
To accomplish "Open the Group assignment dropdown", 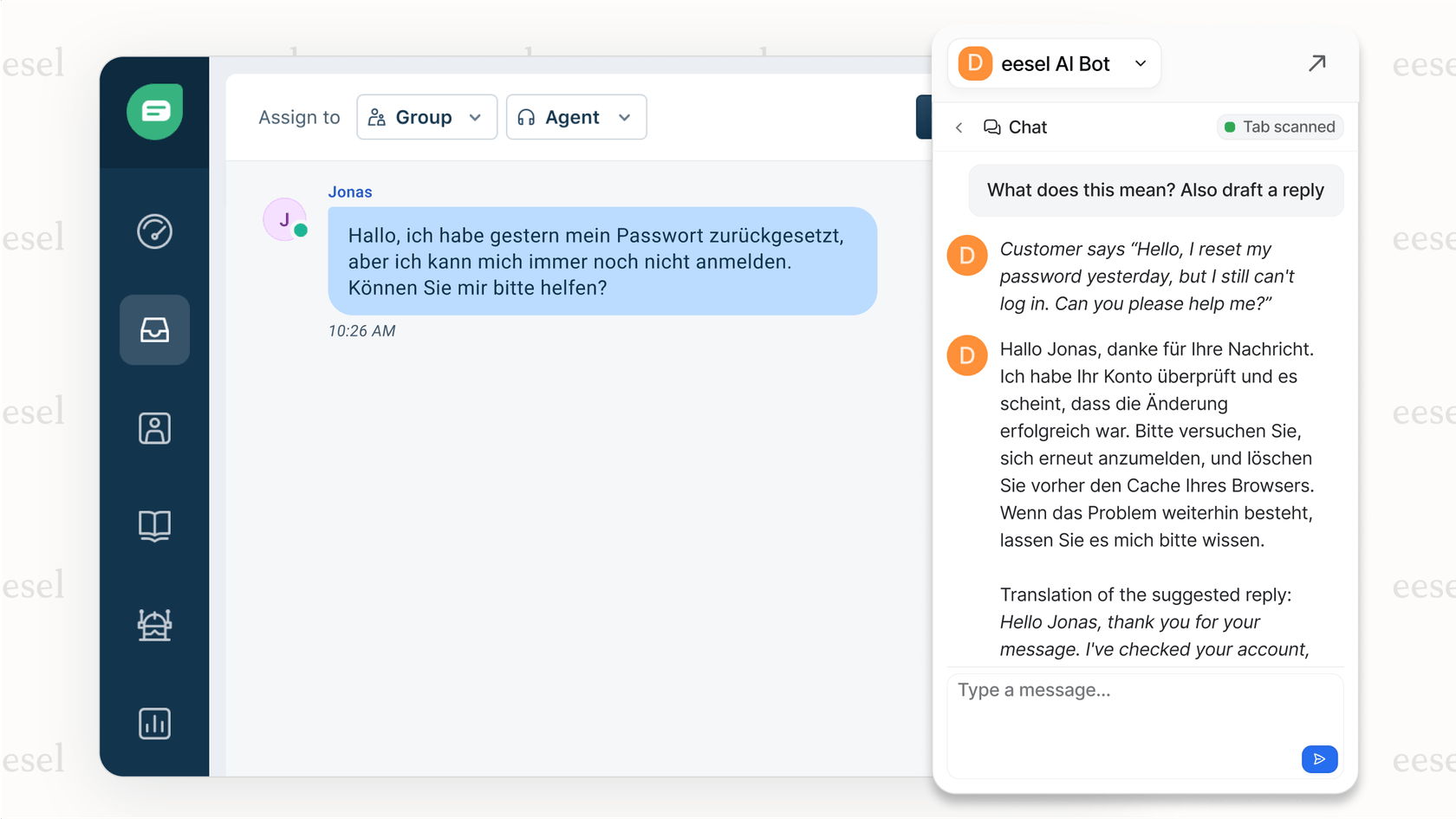I will pyautogui.click(x=426, y=117).
